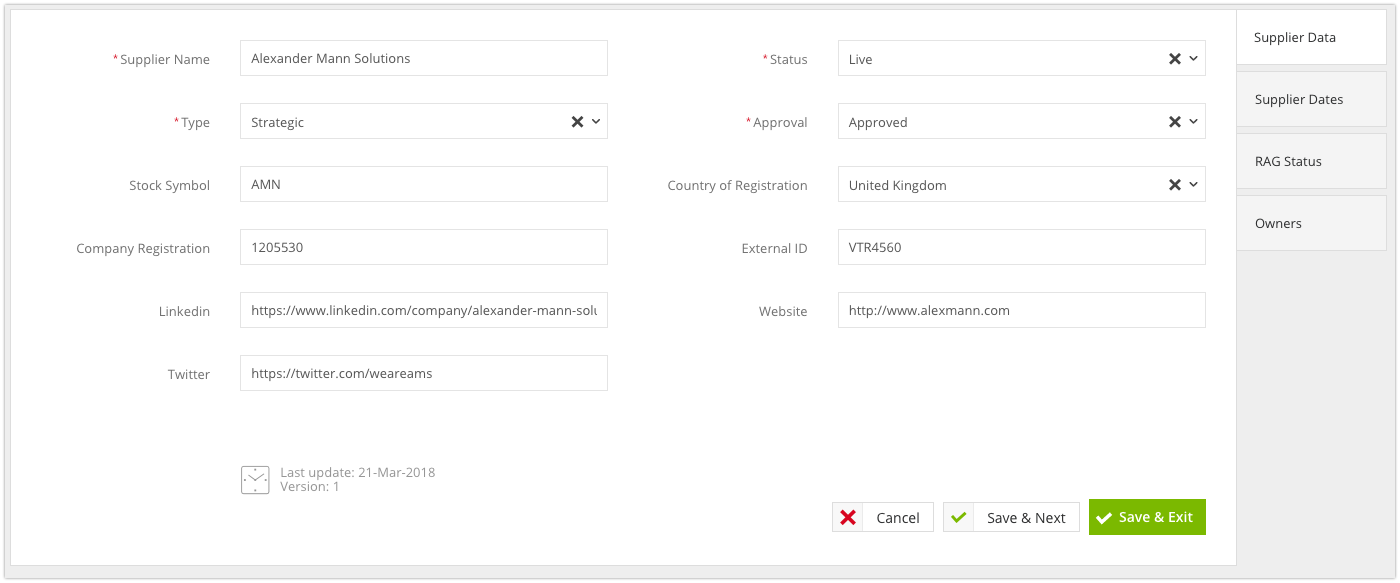The width and height of the screenshot is (1400, 583).
Task: Focus the Company Registration field
Action: coord(424,247)
